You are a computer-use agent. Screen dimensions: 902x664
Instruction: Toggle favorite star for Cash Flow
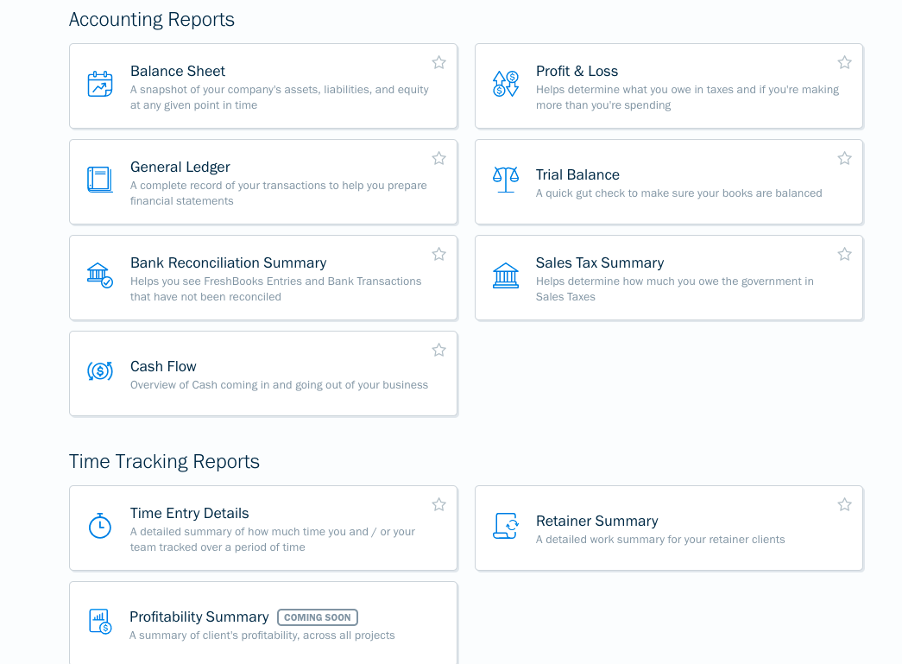point(439,350)
